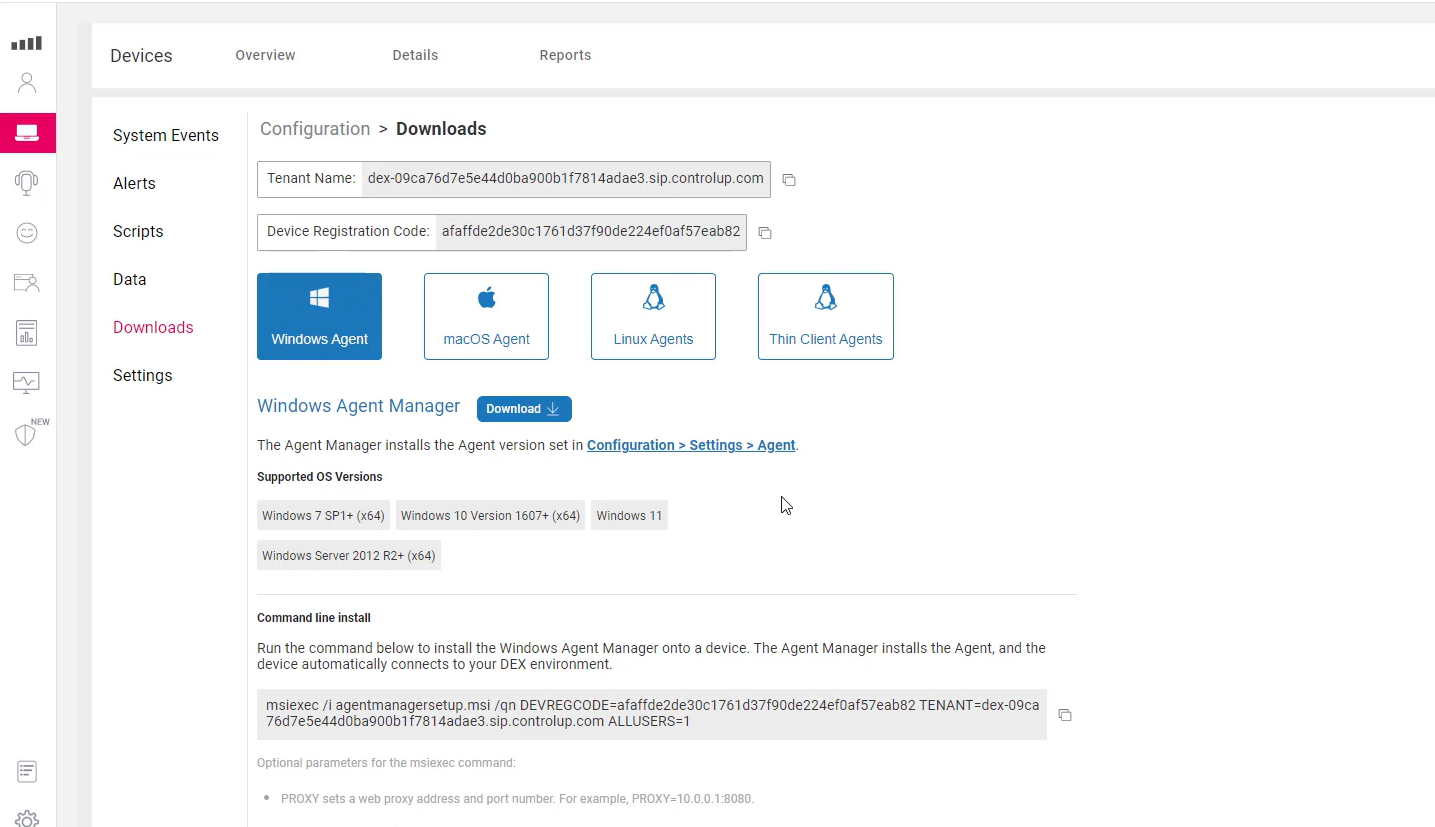This screenshot has width=1435, height=827.
Task: Follow the Configuration > Settings > Agent link
Action: point(691,445)
